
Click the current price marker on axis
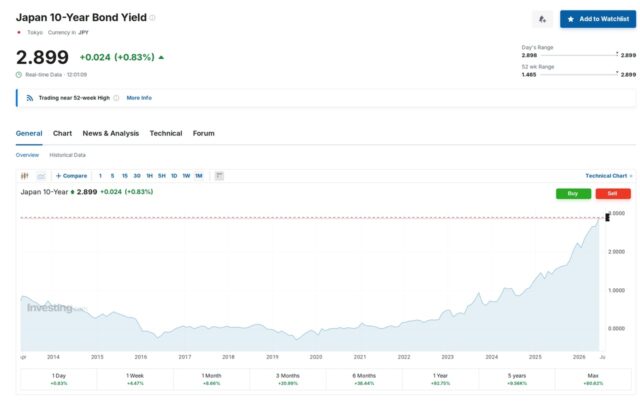pyautogui.click(x=607, y=218)
